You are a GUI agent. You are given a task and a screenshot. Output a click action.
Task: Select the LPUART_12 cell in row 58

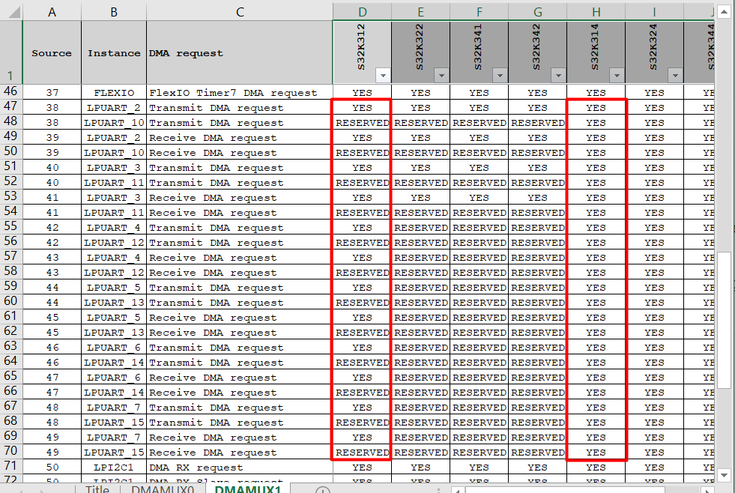(x=114, y=272)
